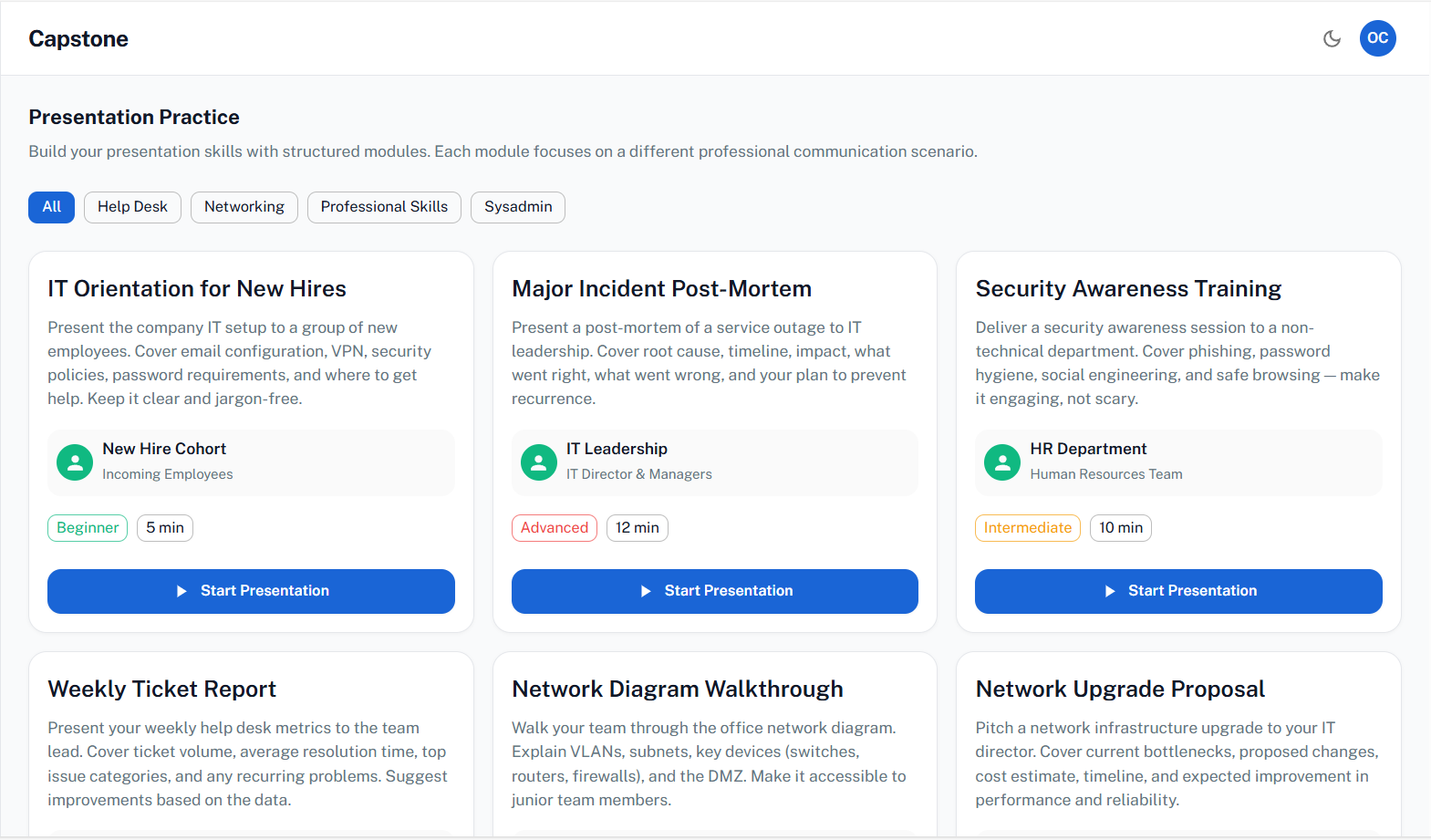Filter modules by Networking
Image resolution: width=1431 pixels, height=840 pixels.
[244, 207]
